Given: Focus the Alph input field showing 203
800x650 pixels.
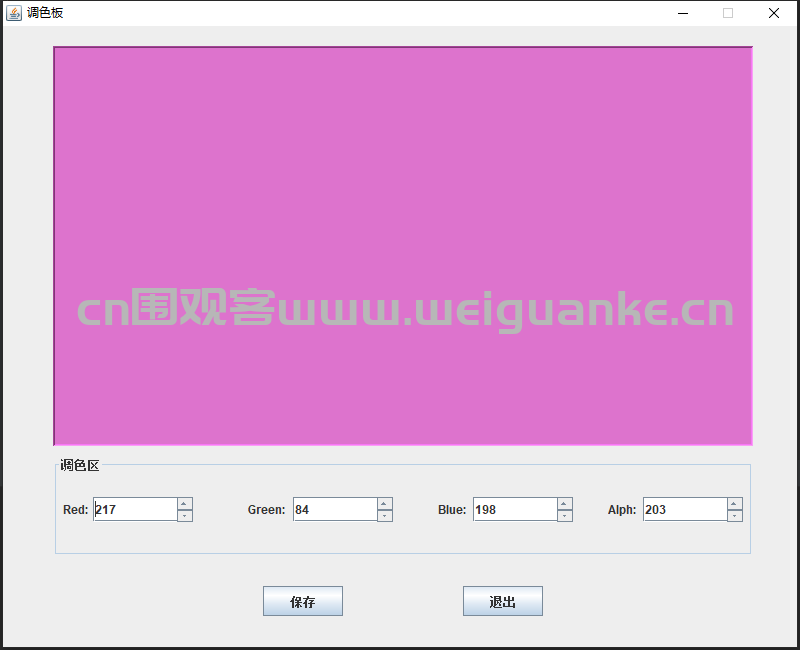Looking at the screenshot, I should pos(685,509).
